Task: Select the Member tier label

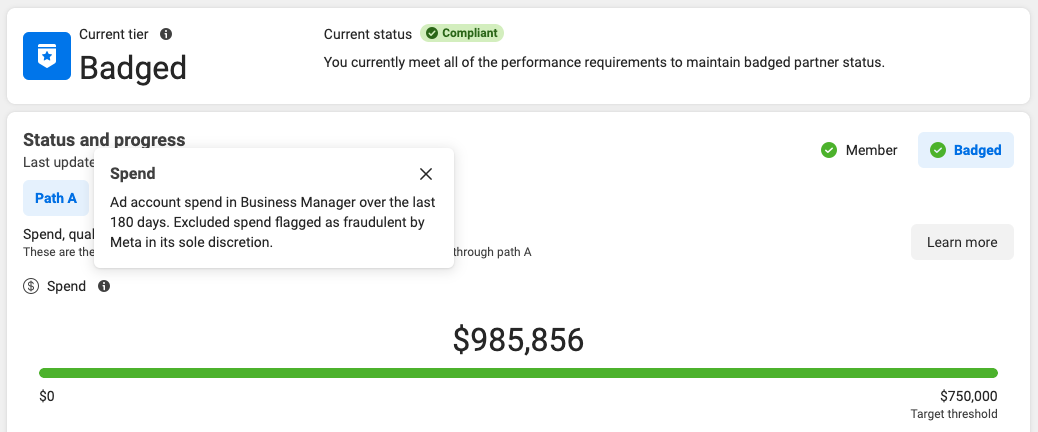Action: [871, 150]
